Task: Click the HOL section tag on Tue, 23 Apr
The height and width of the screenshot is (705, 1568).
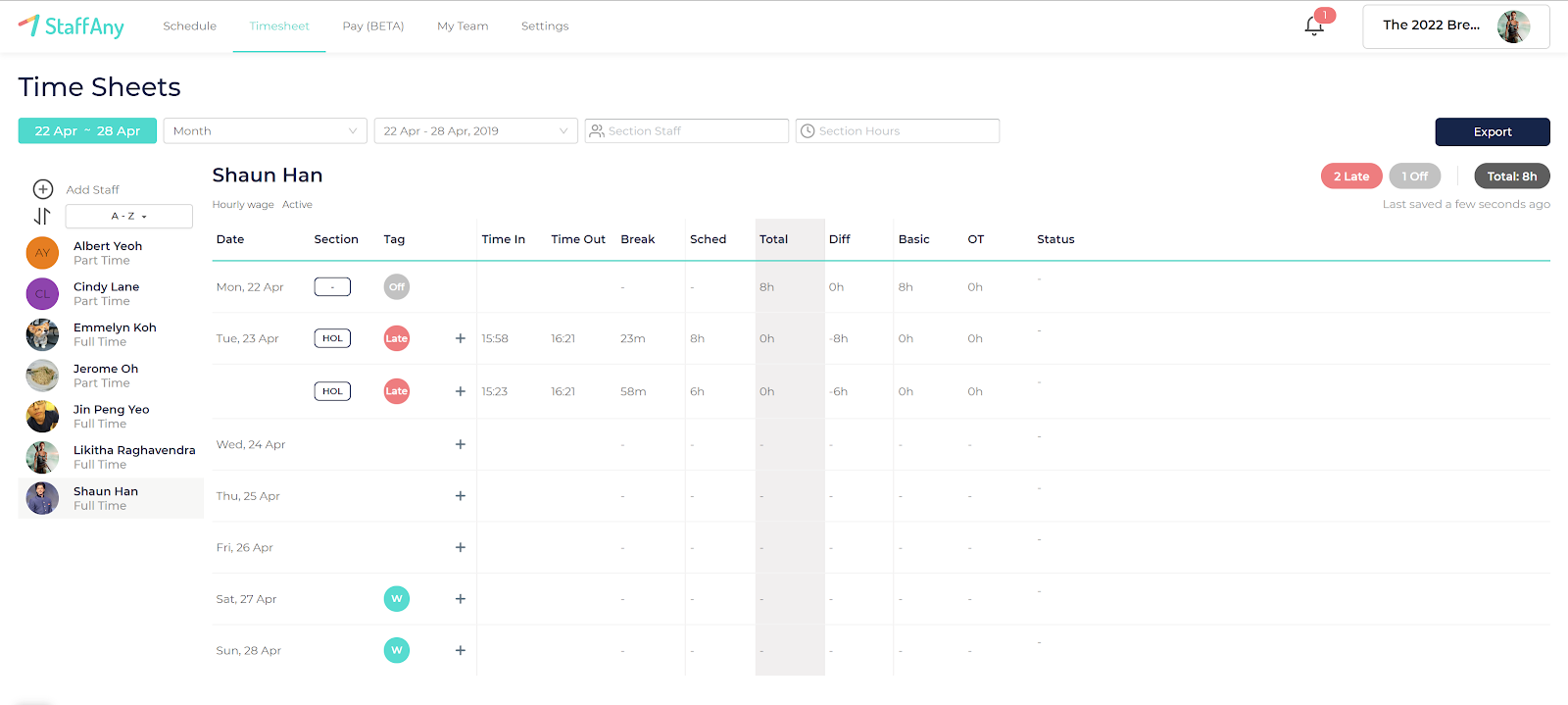Action: 332,338
